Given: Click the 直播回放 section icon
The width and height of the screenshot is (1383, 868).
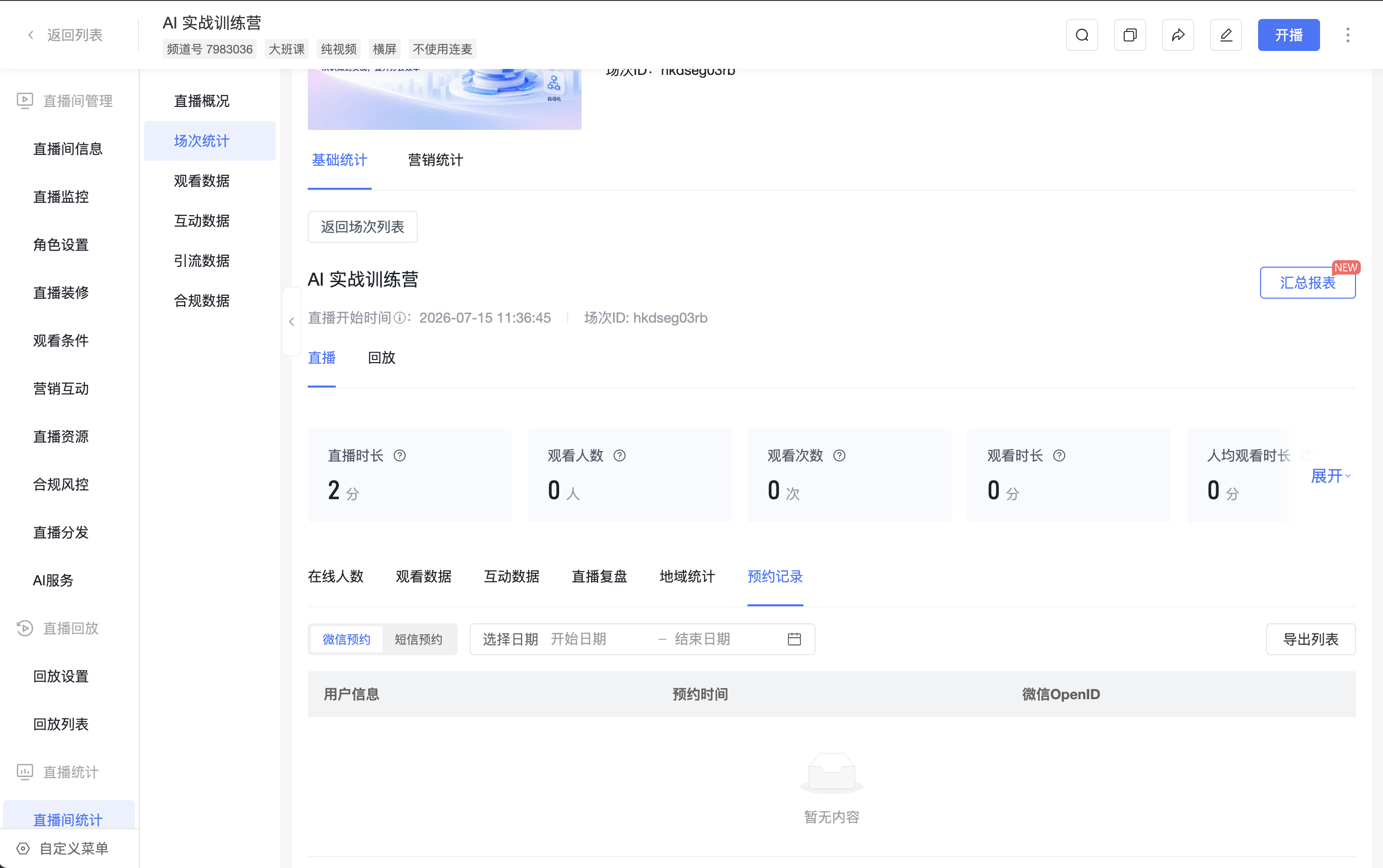Looking at the screenshot, I should (24, 628).
